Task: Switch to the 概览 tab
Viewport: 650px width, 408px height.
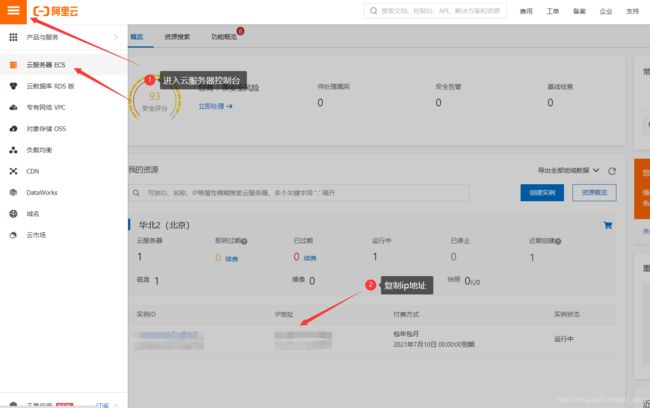Action: pyautogui.click(x=137, y=36)
